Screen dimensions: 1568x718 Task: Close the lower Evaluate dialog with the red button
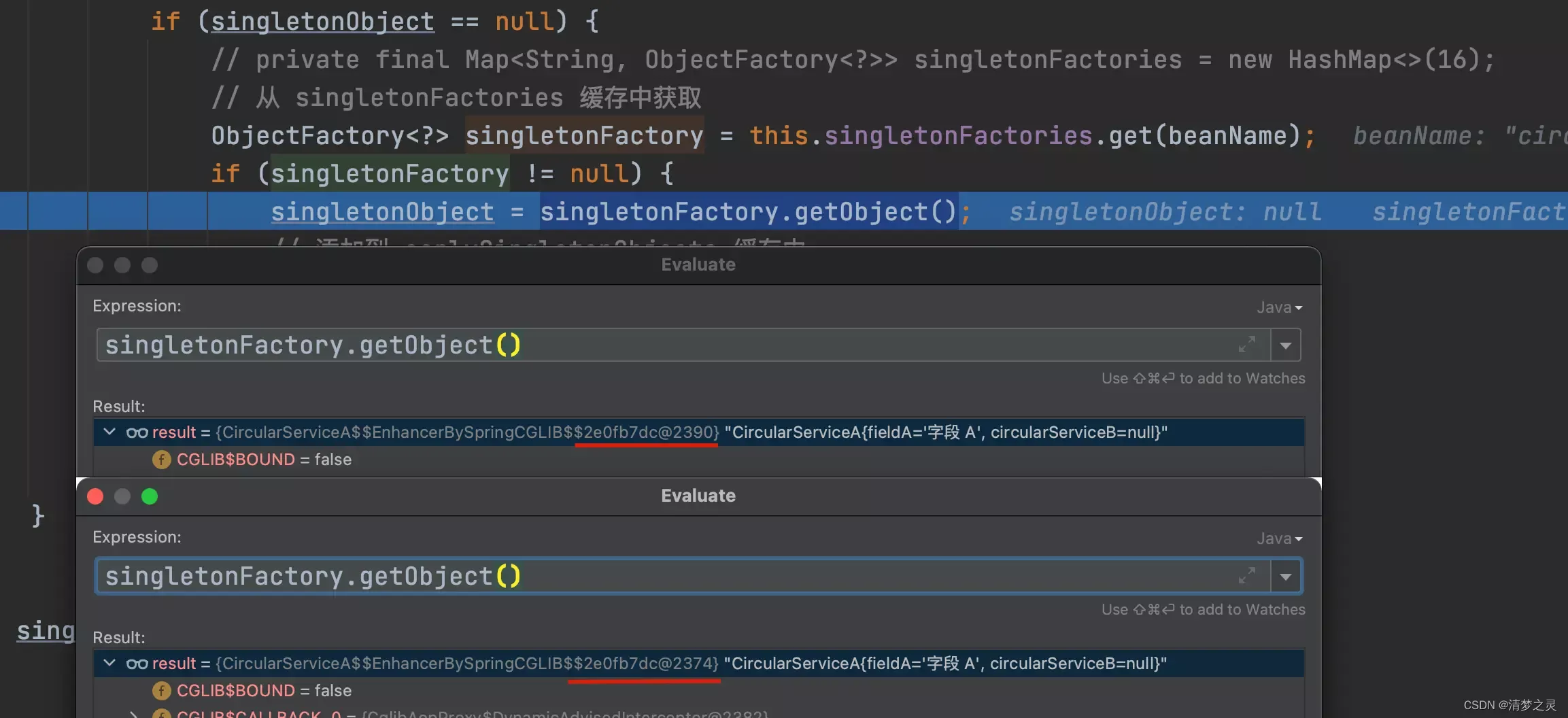tap(95, 496)
